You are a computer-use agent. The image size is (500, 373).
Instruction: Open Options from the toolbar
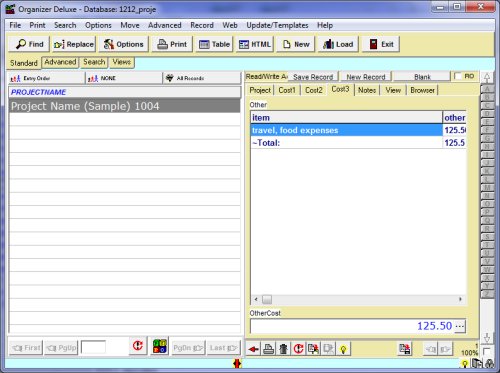click(x=123, y=44)
